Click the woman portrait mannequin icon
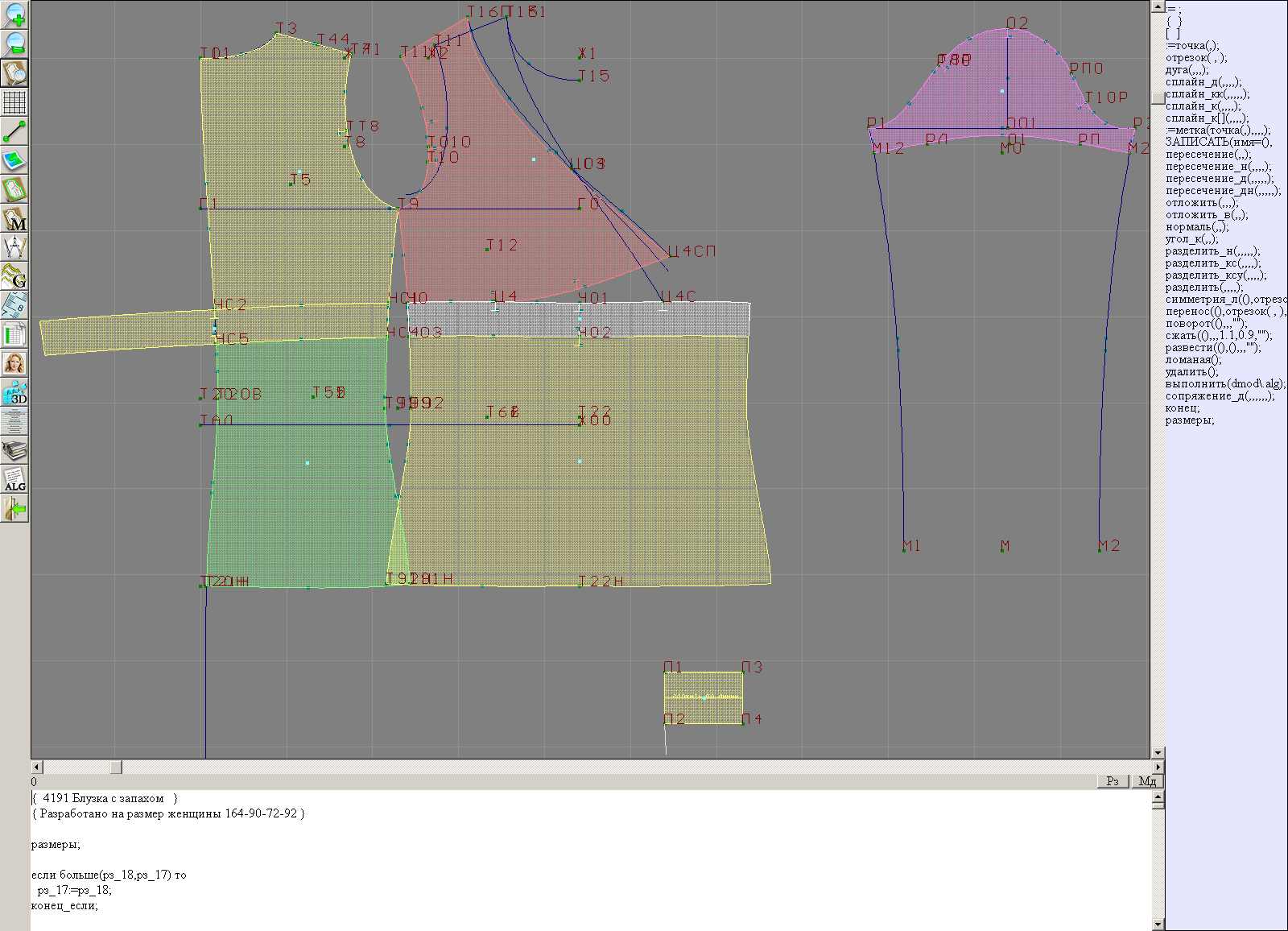Screen dimensions: 1288x931 click(x=14, y=364)
